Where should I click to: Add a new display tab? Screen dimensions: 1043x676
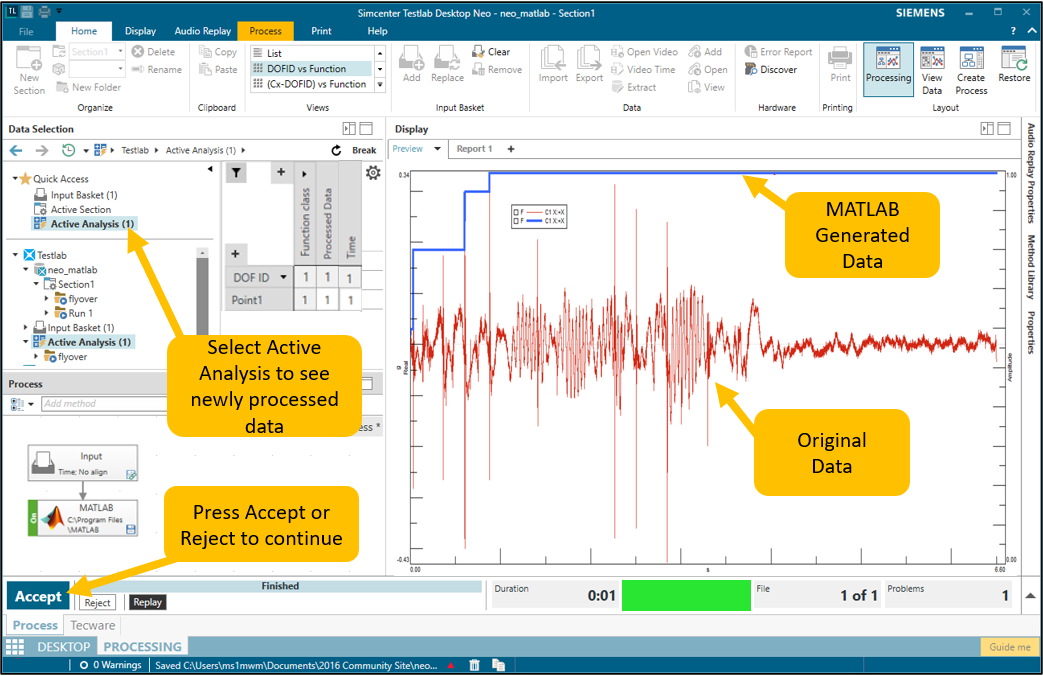tap(511, 149)
